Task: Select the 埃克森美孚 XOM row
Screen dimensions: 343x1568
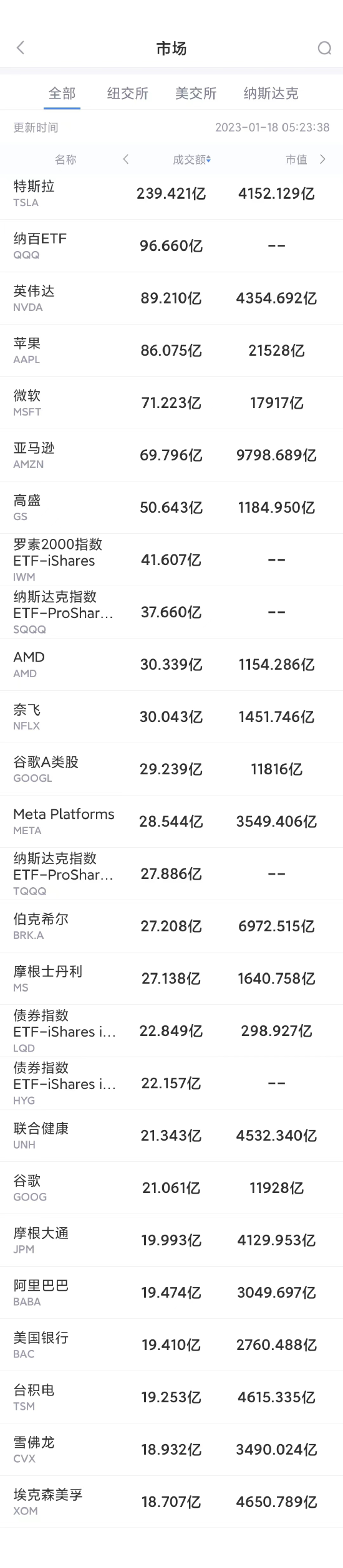Action: (171, 1502)
